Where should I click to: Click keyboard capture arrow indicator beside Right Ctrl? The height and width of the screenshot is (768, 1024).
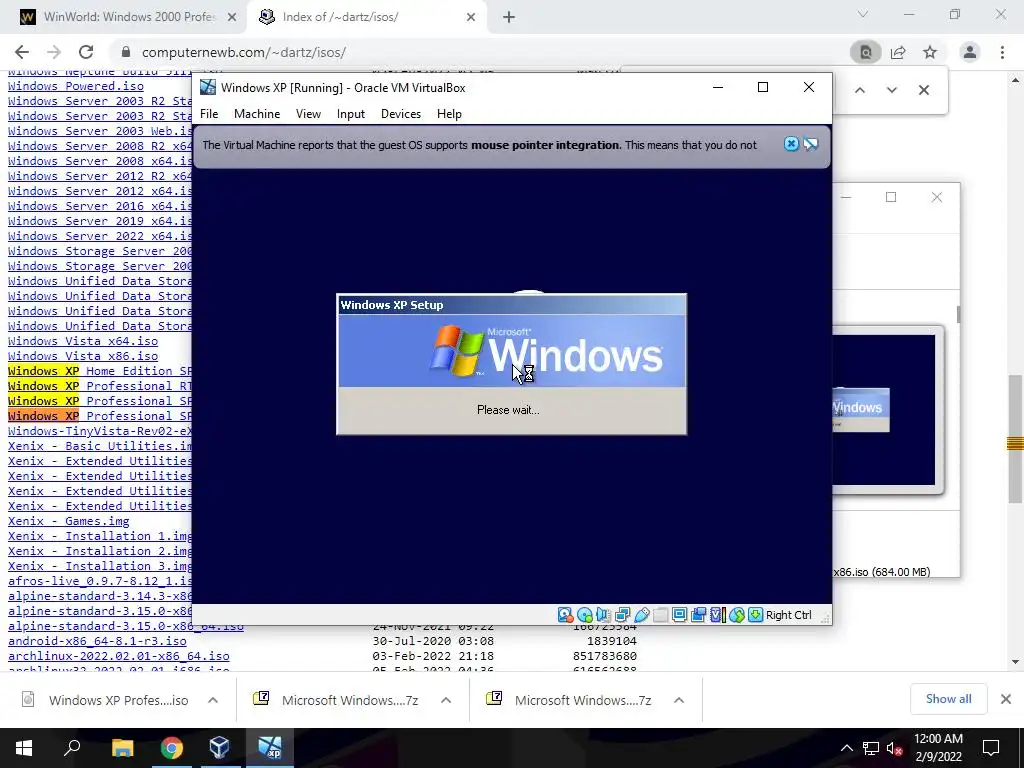(x=756, y=615)
